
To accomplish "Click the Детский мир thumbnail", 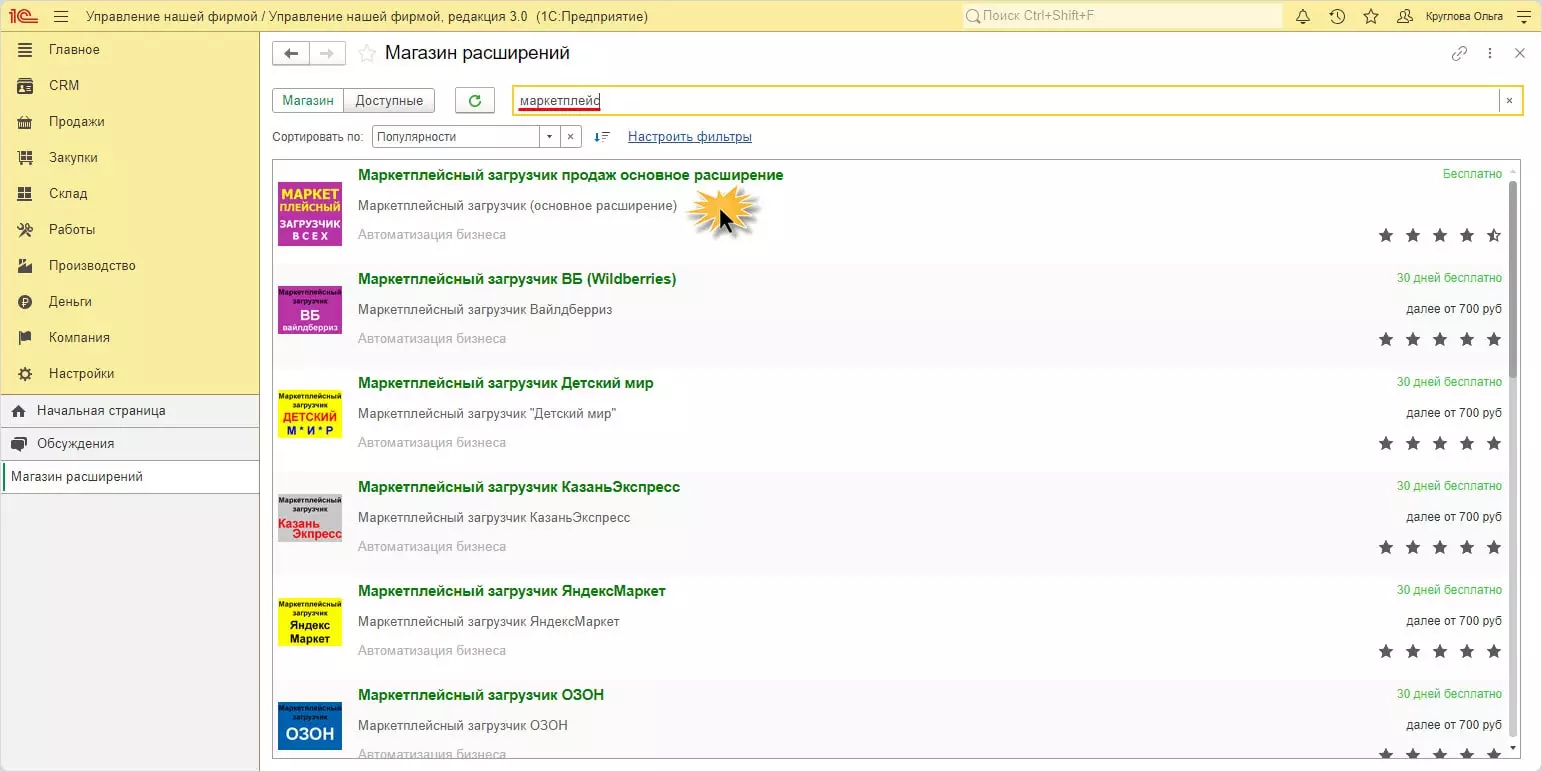I will pos(310,414).
